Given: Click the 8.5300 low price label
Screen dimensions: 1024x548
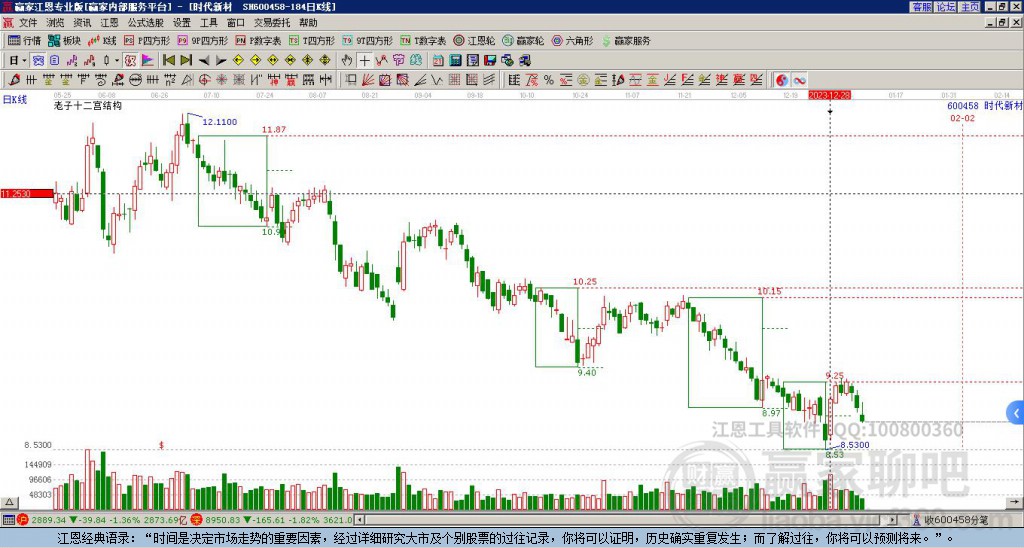Looking at the screenshot, I should click(855, 445).
